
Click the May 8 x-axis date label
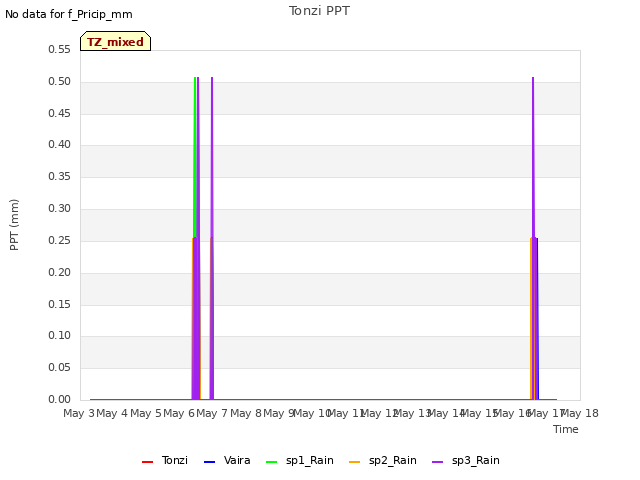tap(246, 413)
